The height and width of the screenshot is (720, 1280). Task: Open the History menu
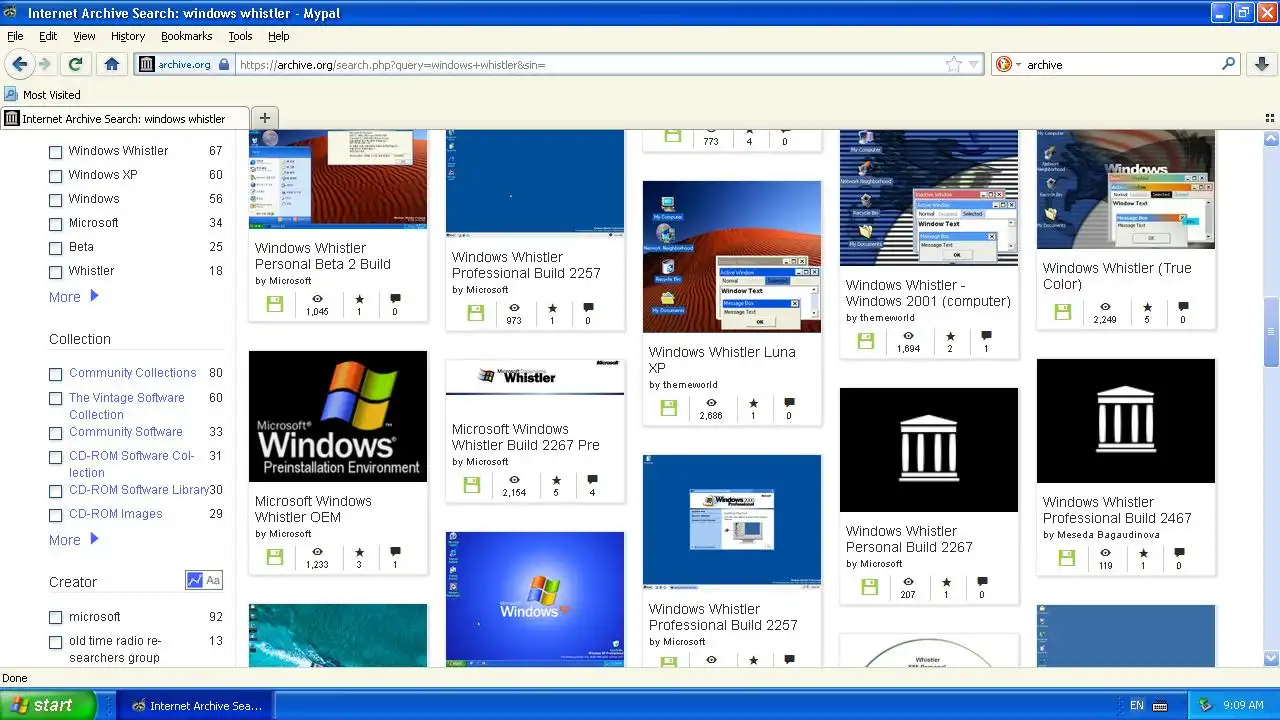click(x=128, y=36)
